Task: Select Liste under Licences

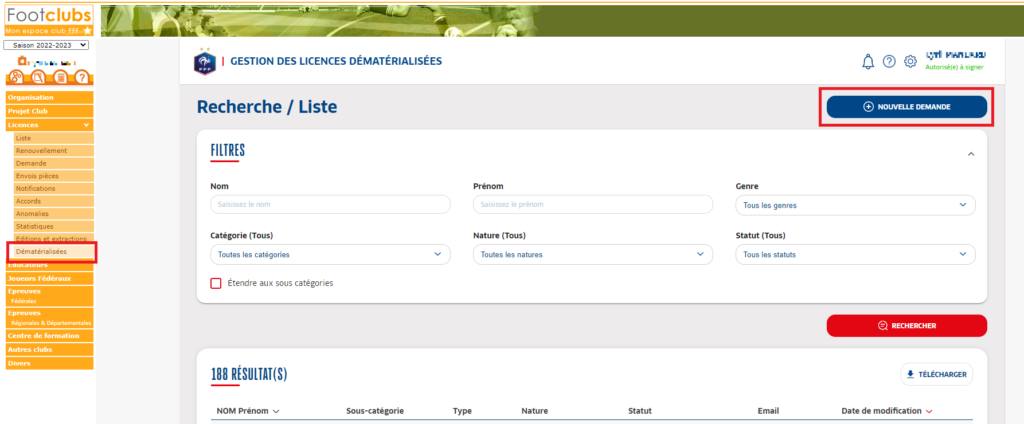Action: (x=54, y=139)
